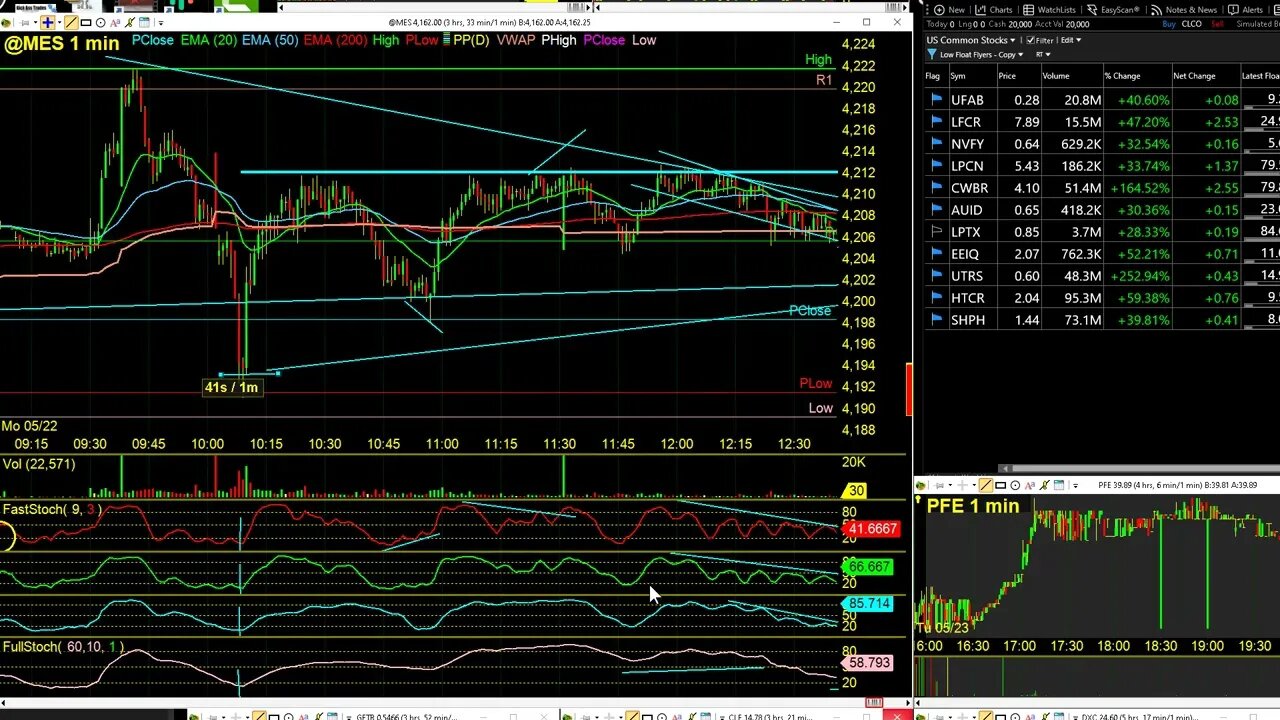Select trendline tool in PFE chart toolbar
Screen dimensions: 1280x720
(985, 485)
